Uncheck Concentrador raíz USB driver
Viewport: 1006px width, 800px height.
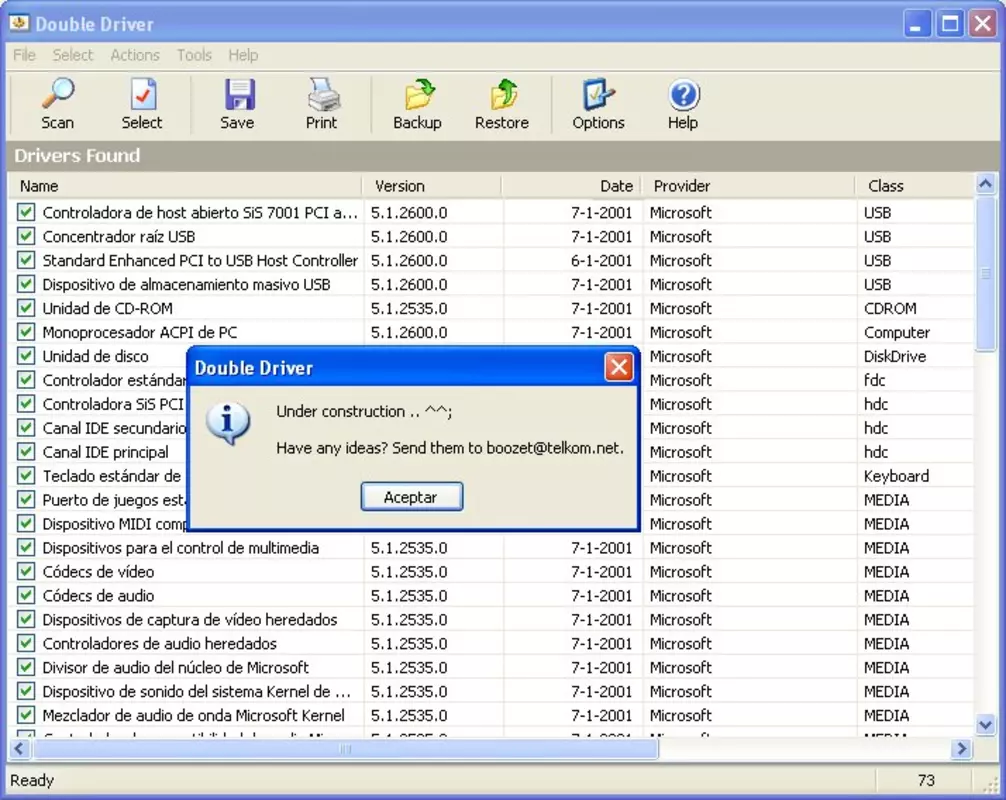point(26,236)
